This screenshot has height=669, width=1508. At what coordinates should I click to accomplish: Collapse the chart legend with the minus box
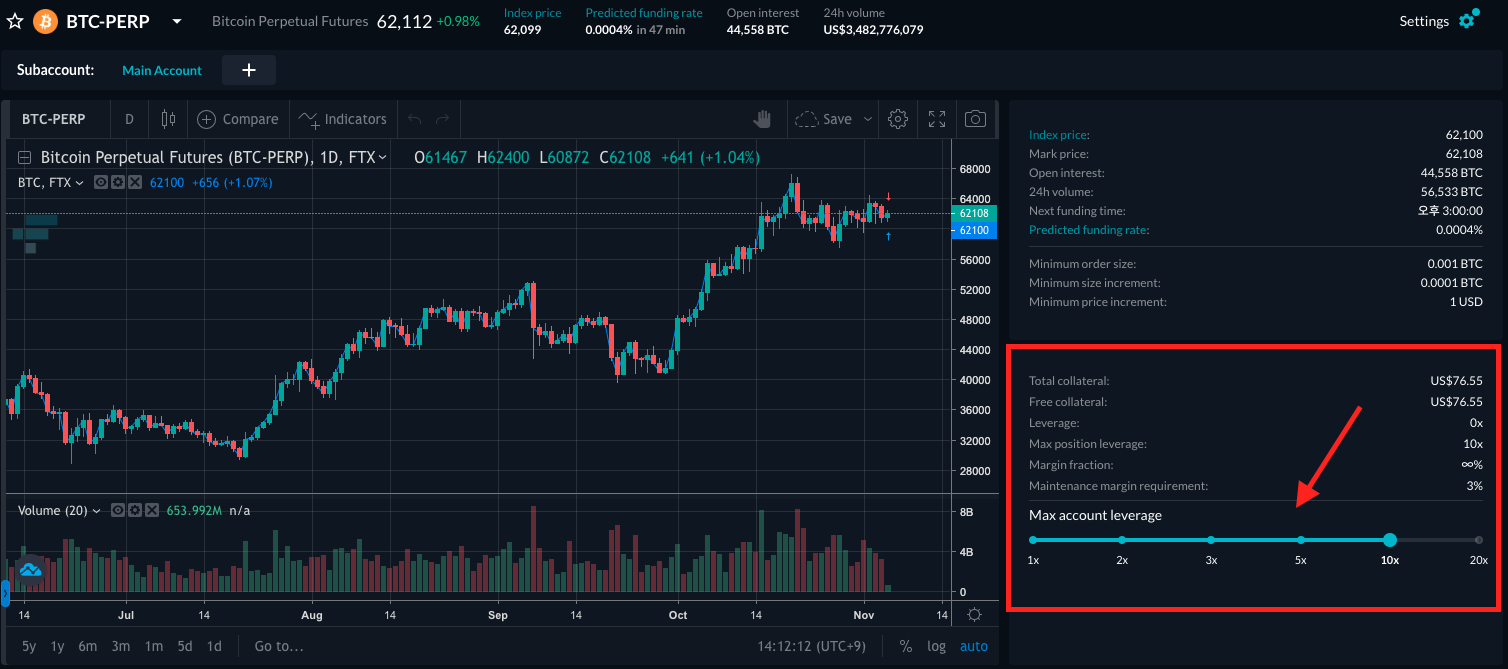coord(25,158)
